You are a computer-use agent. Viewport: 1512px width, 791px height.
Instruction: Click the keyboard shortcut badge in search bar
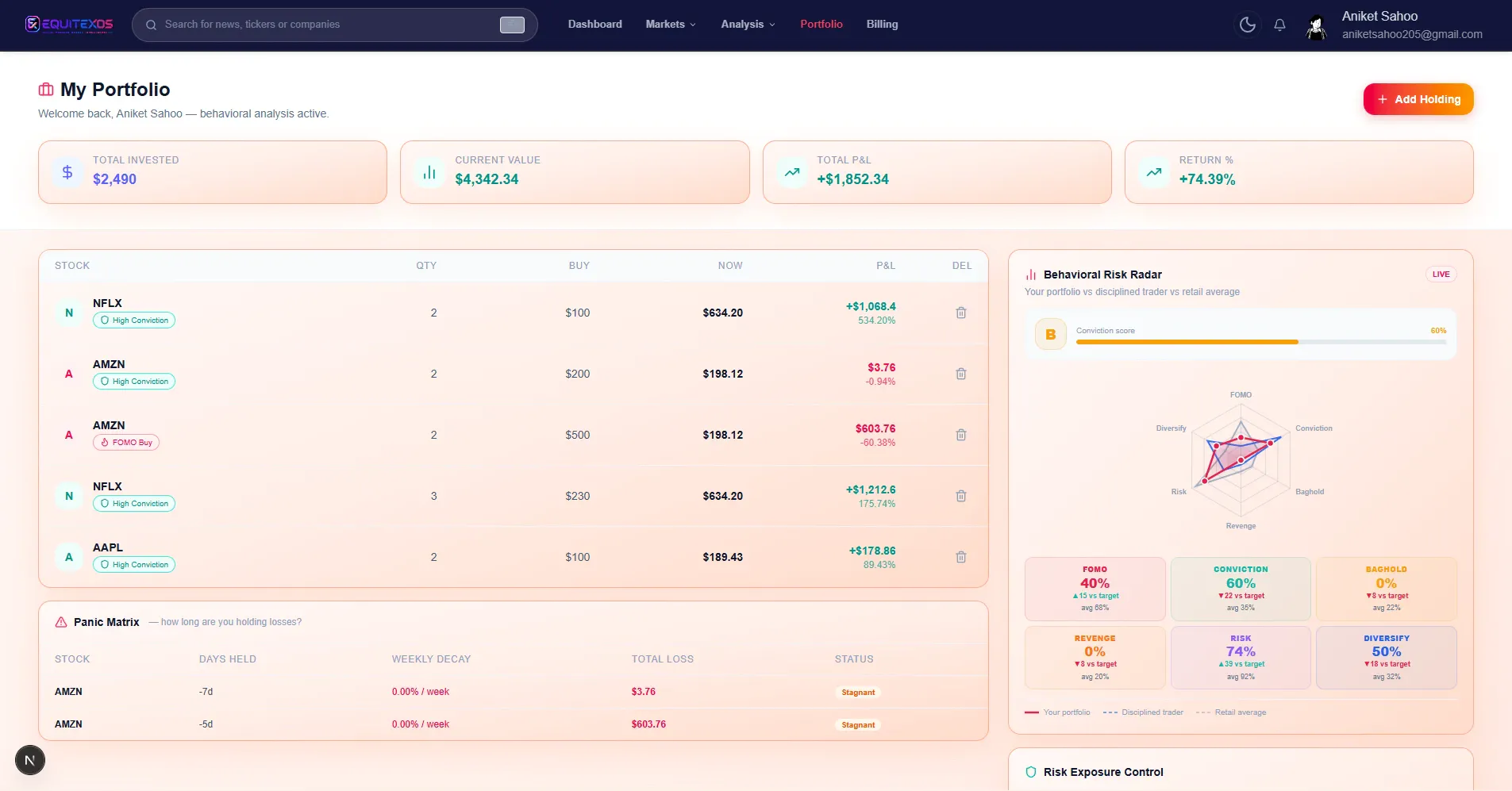pos(512,25)
